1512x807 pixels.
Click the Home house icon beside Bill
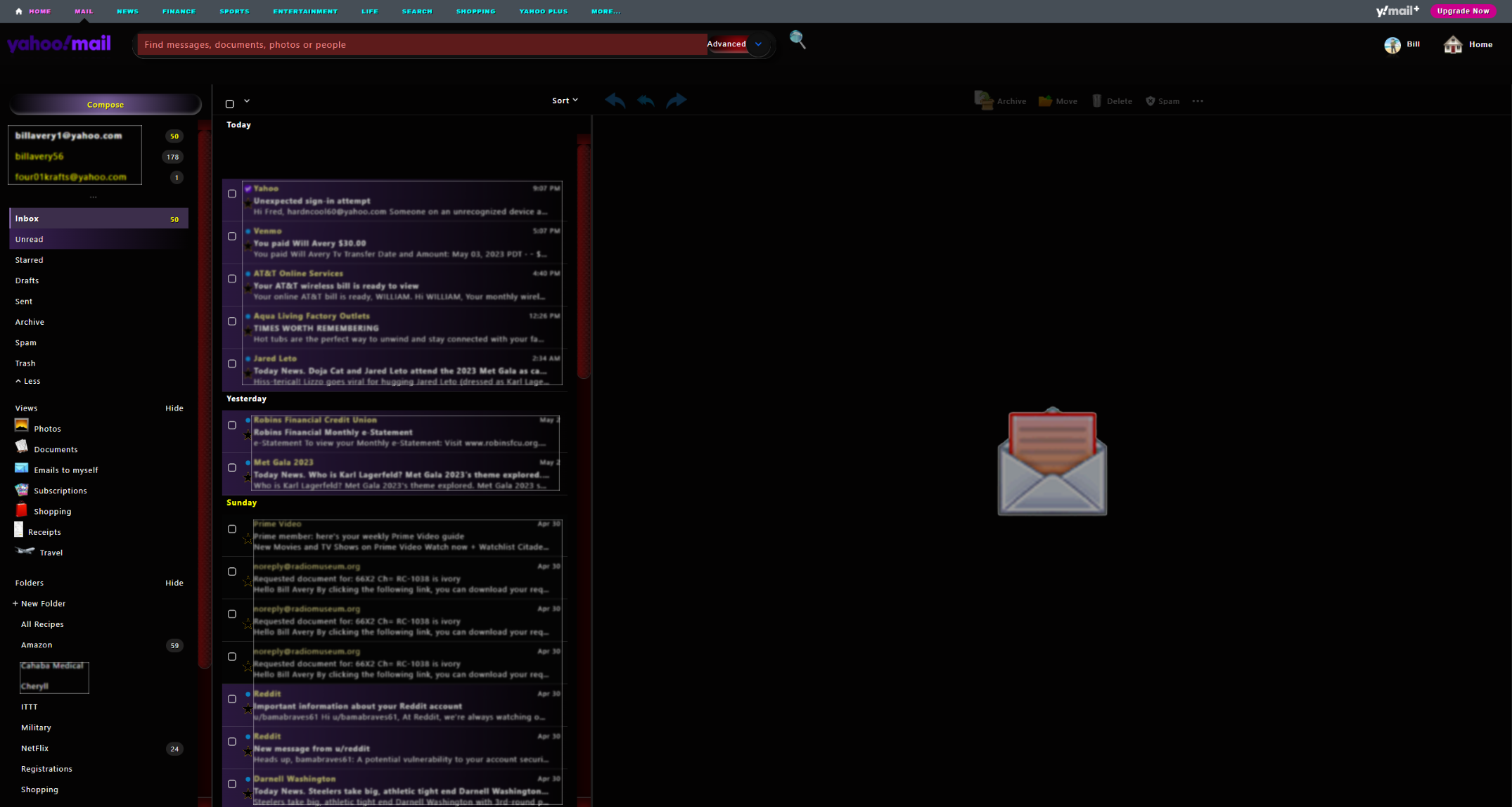1453,45
